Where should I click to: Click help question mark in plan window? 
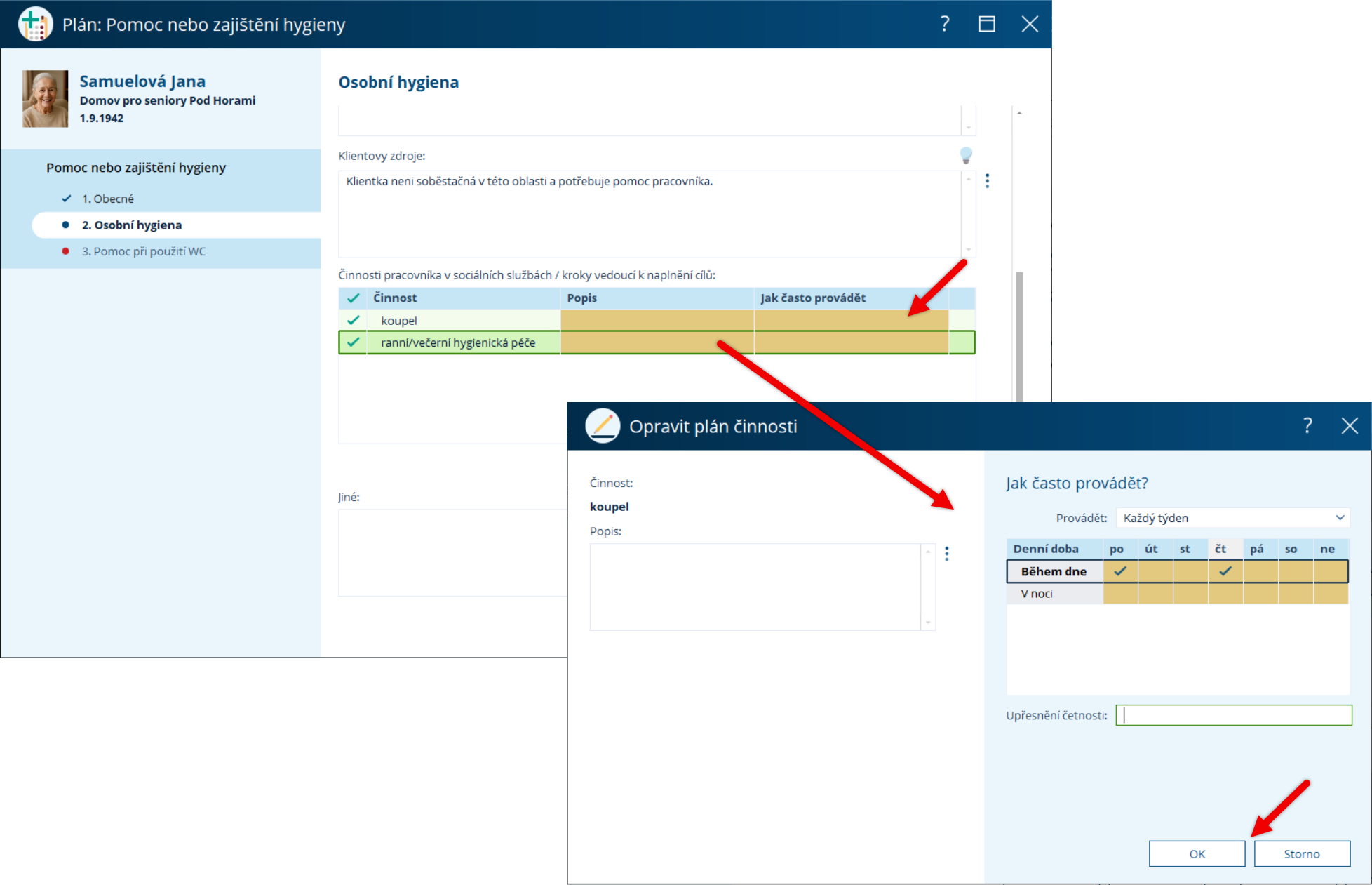(x=945, y=25)
